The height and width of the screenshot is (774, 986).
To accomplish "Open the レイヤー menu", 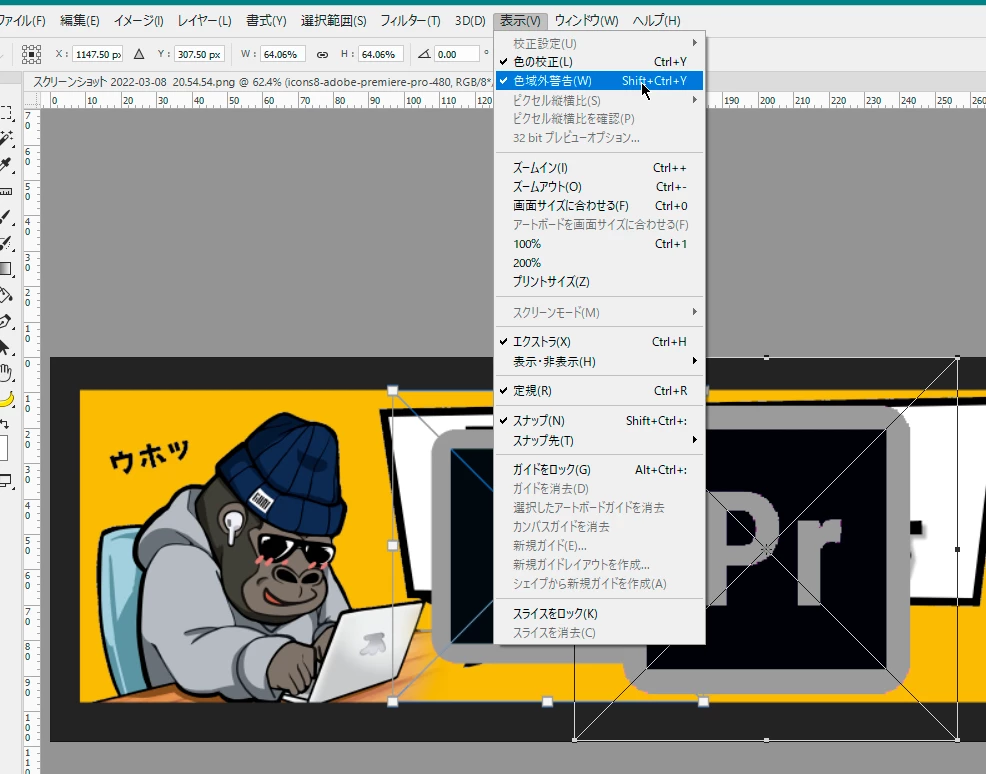I will click(204, 21).
